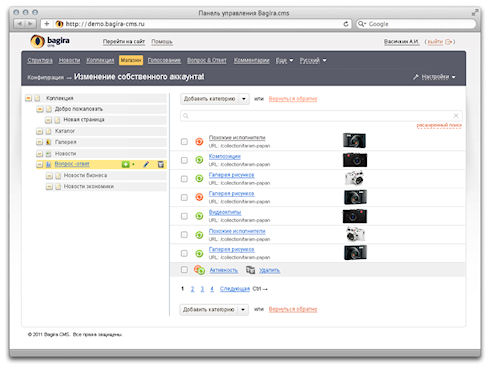This screenshot has height=370, width=490.
Task: Tick the checkbox for last Галерея рисунков row
Action: (x=184, y=254)
